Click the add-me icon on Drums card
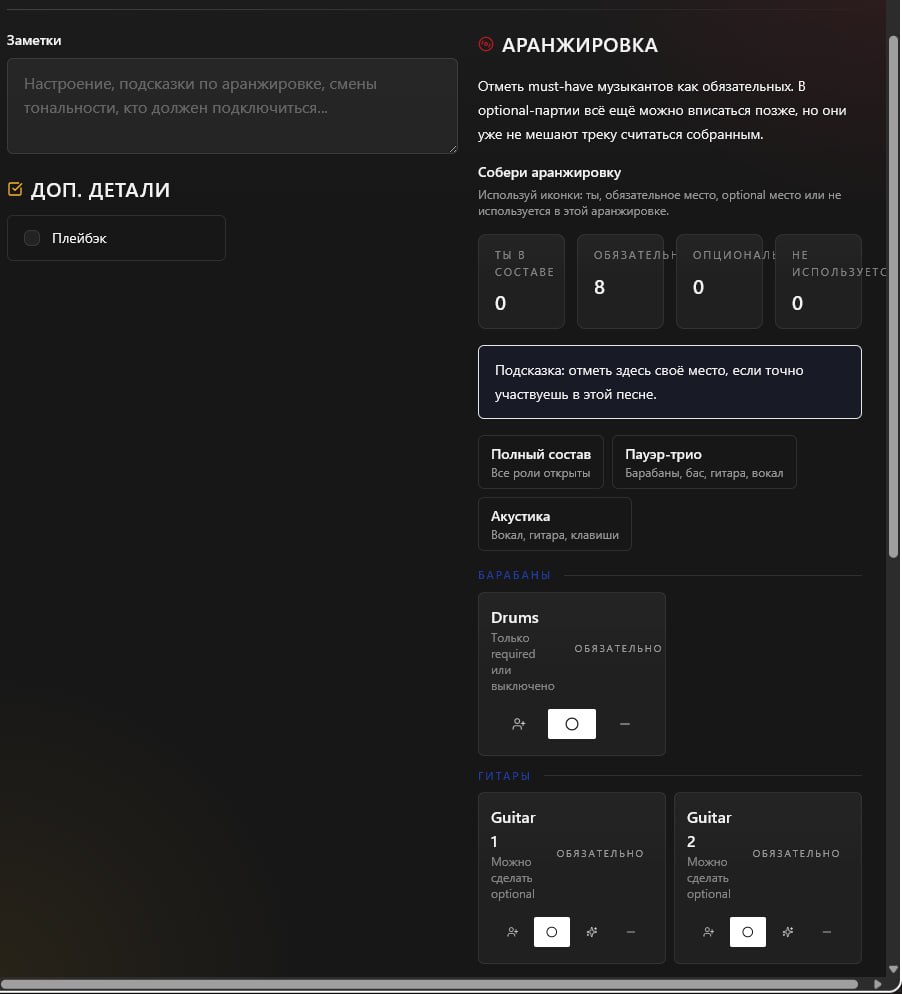Viewport: 902px width, 994px height. 518,724
